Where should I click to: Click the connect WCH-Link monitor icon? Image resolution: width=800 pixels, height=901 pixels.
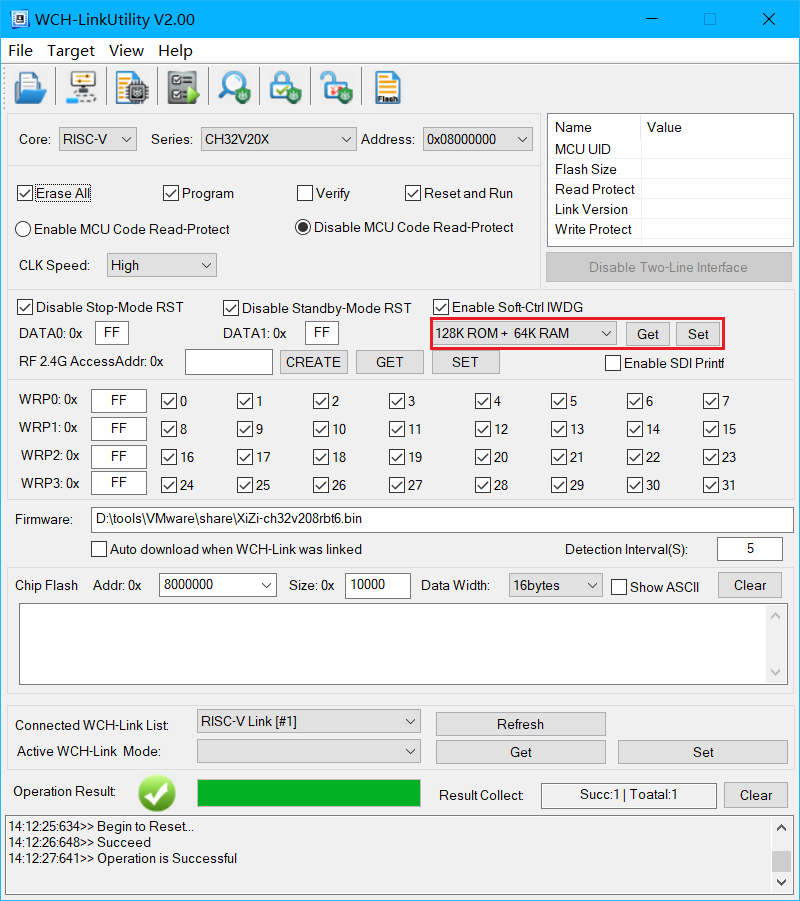pos(81,87)
